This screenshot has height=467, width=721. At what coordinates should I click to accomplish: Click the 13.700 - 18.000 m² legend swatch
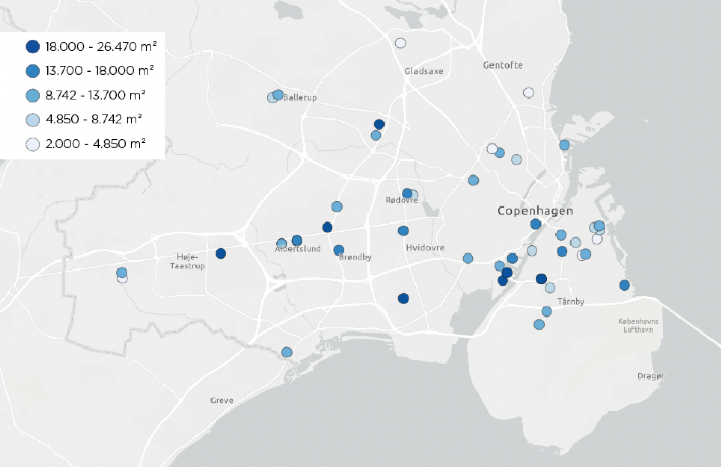(x=33, y=71)
